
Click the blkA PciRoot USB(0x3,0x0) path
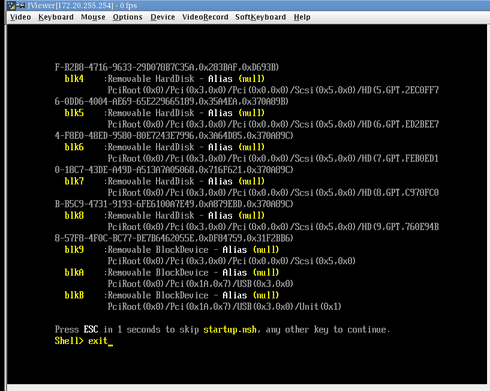200,284
